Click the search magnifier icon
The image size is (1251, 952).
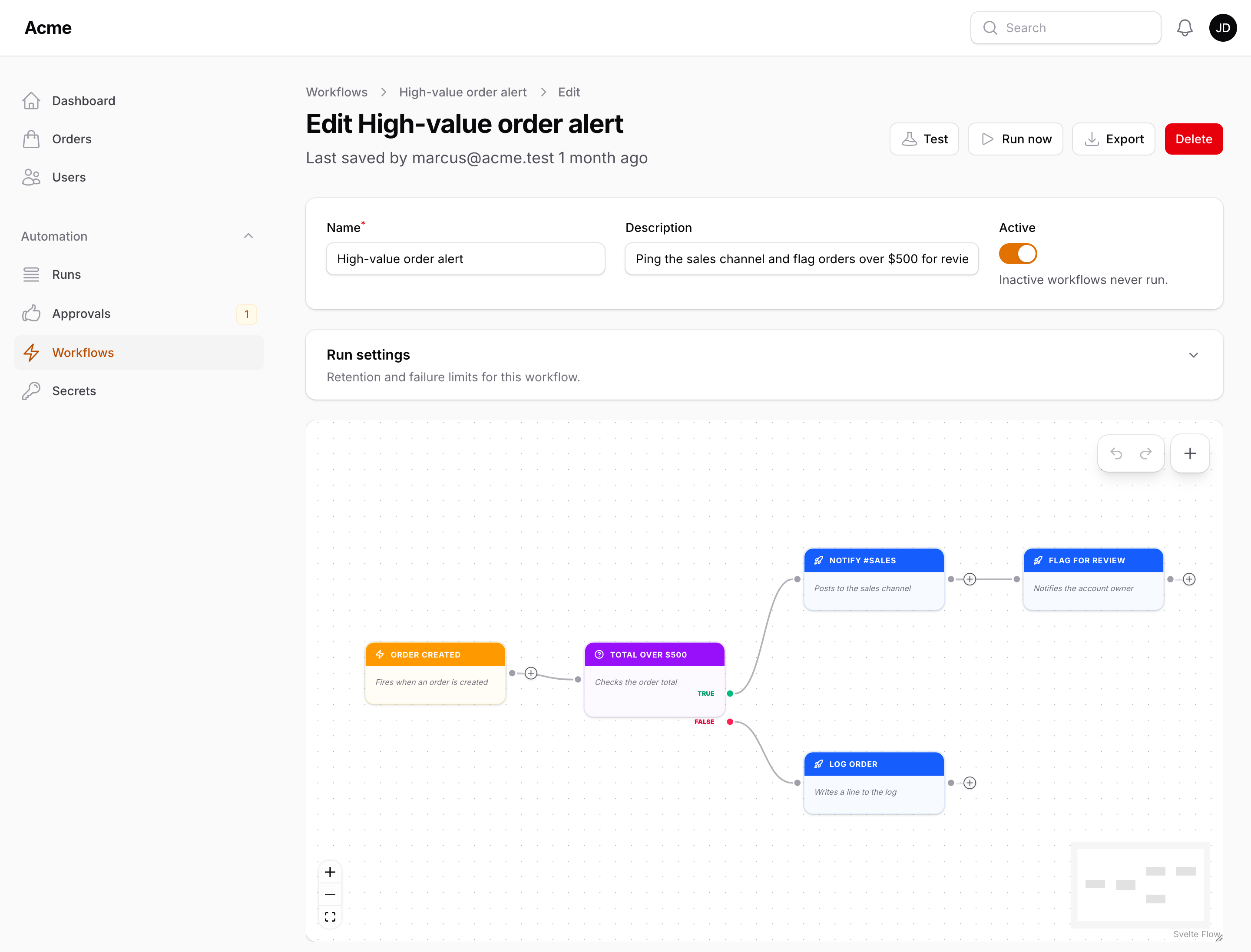click(x=990, y=28)
